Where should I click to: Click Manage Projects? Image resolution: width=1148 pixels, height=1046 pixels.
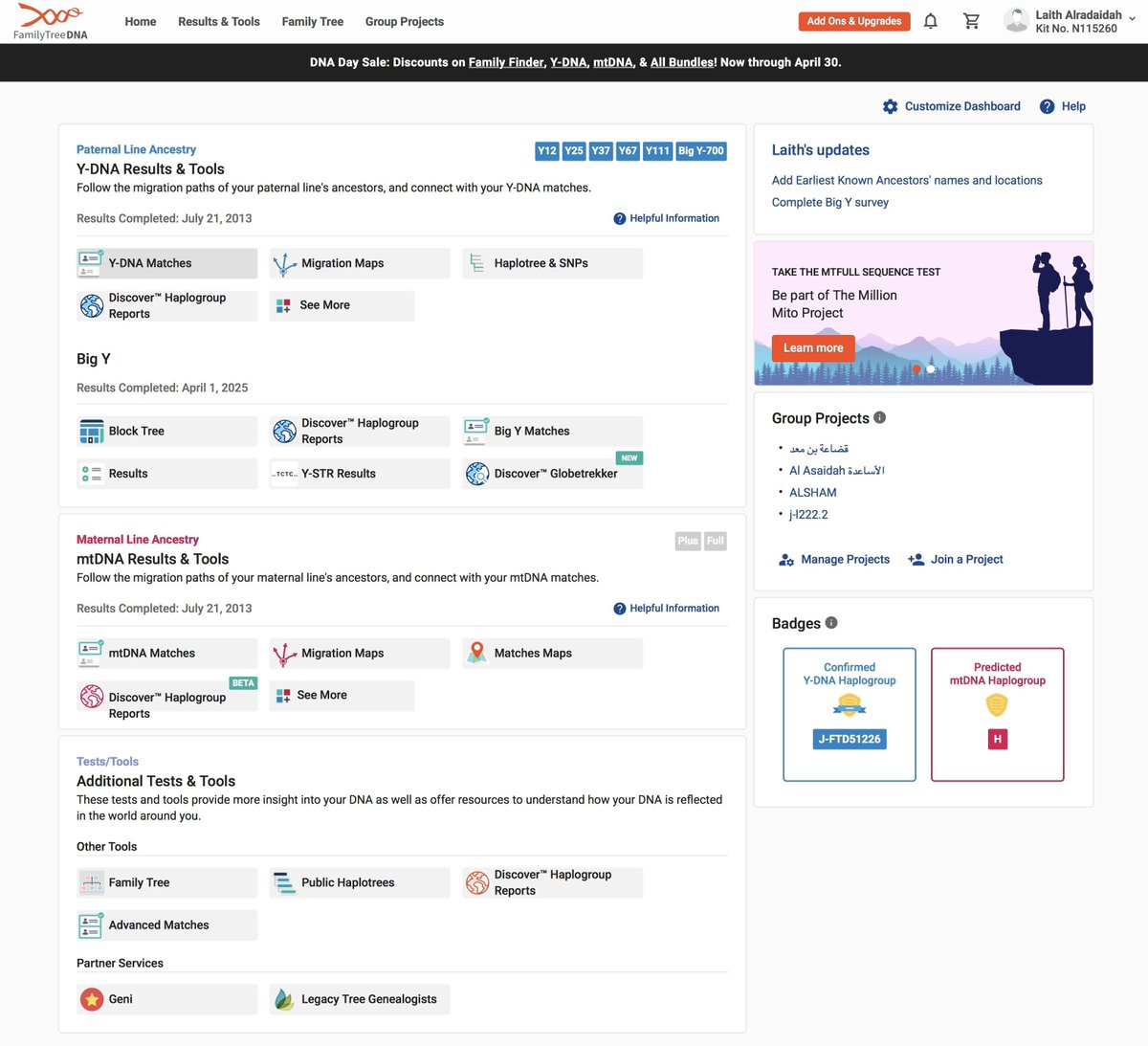coord(834,560)
